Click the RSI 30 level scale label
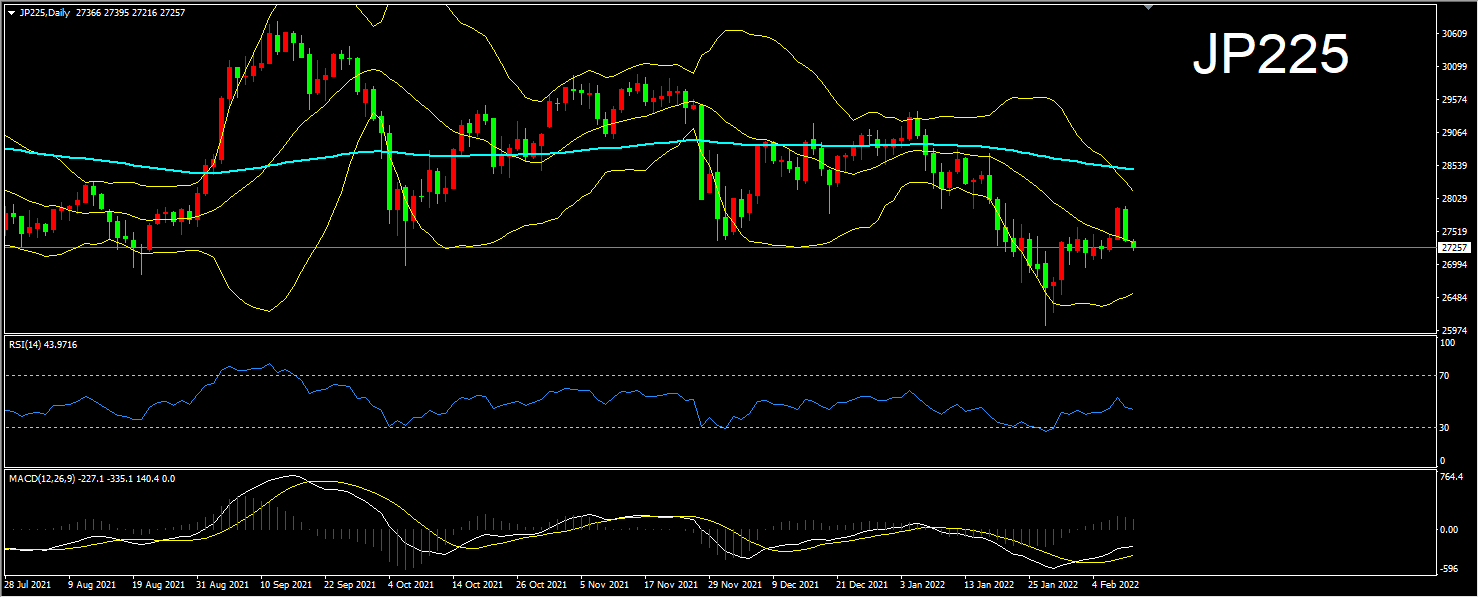 [x=1444, y=428]
